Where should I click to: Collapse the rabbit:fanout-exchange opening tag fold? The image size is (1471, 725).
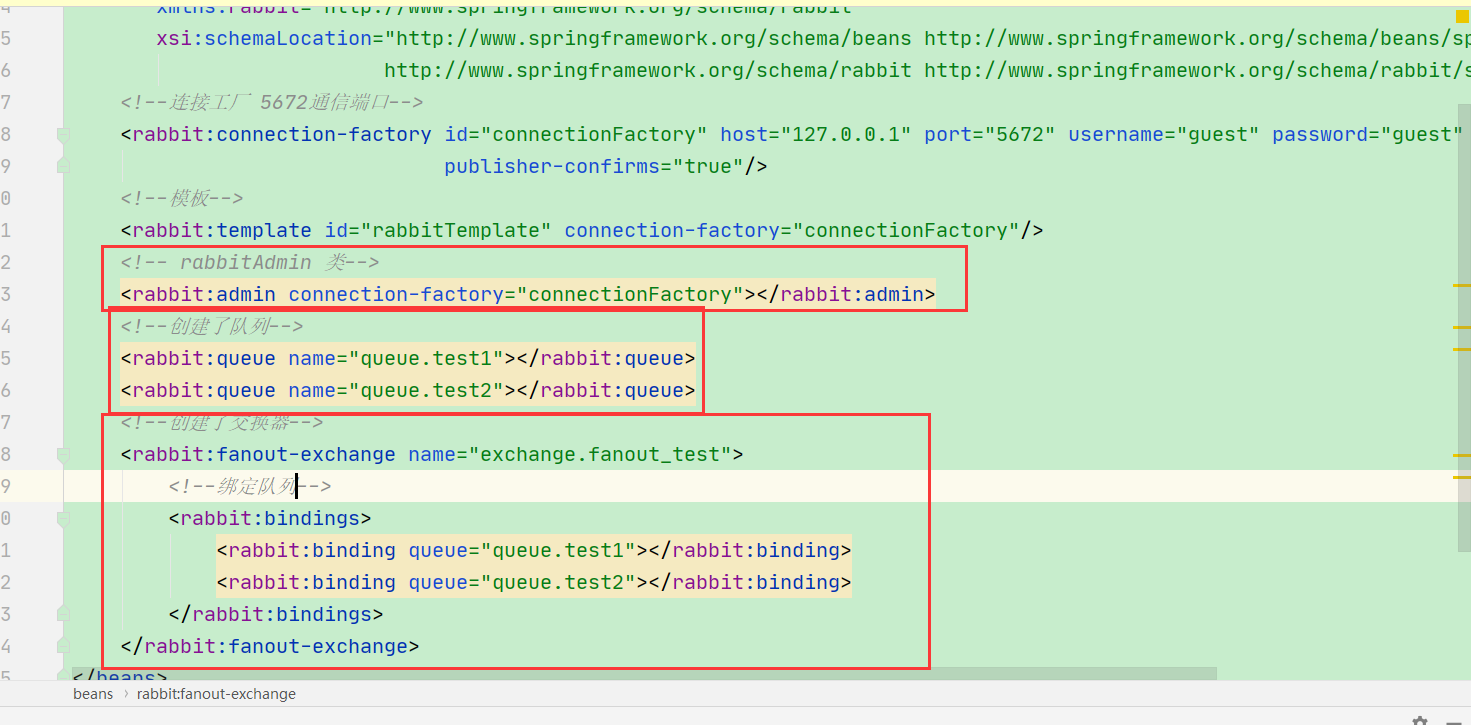point(64,454)
